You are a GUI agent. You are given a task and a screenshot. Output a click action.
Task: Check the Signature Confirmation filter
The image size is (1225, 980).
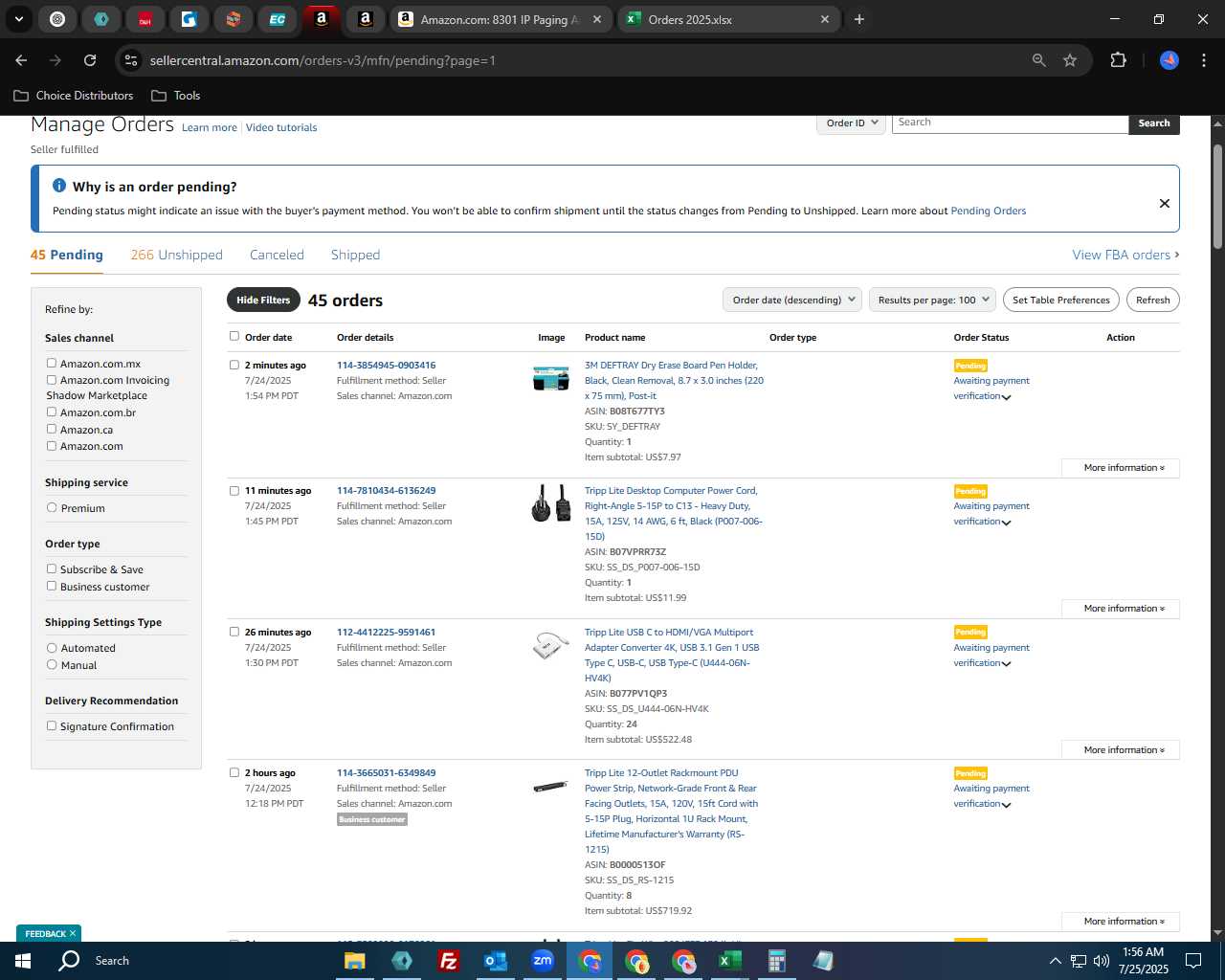tap(52, 725)
